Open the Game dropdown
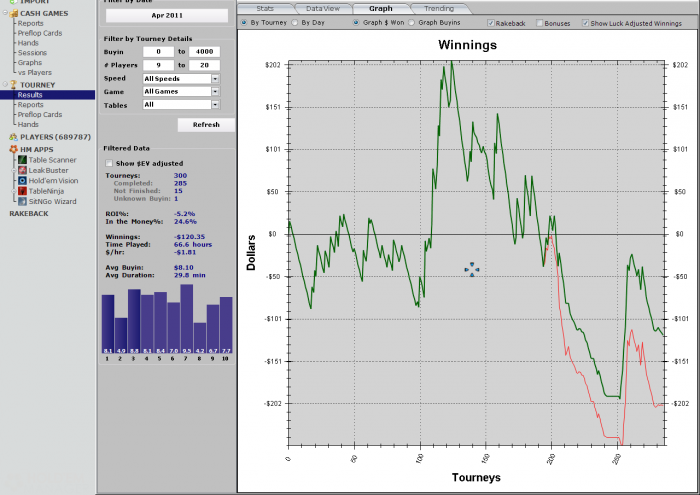Viewport: 700px width, 495px height. pos(215,92)
